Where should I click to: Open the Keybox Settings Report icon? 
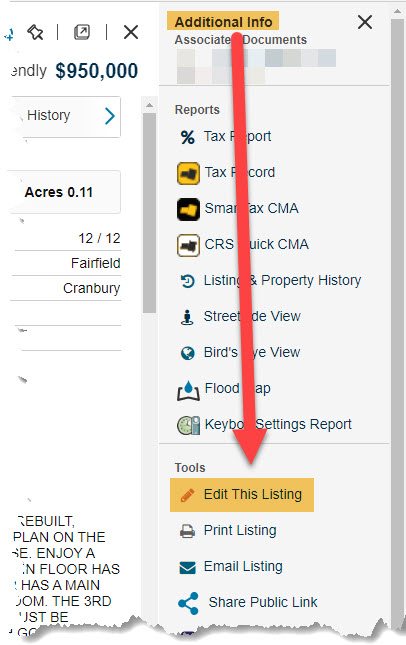[x=188, y=425]
